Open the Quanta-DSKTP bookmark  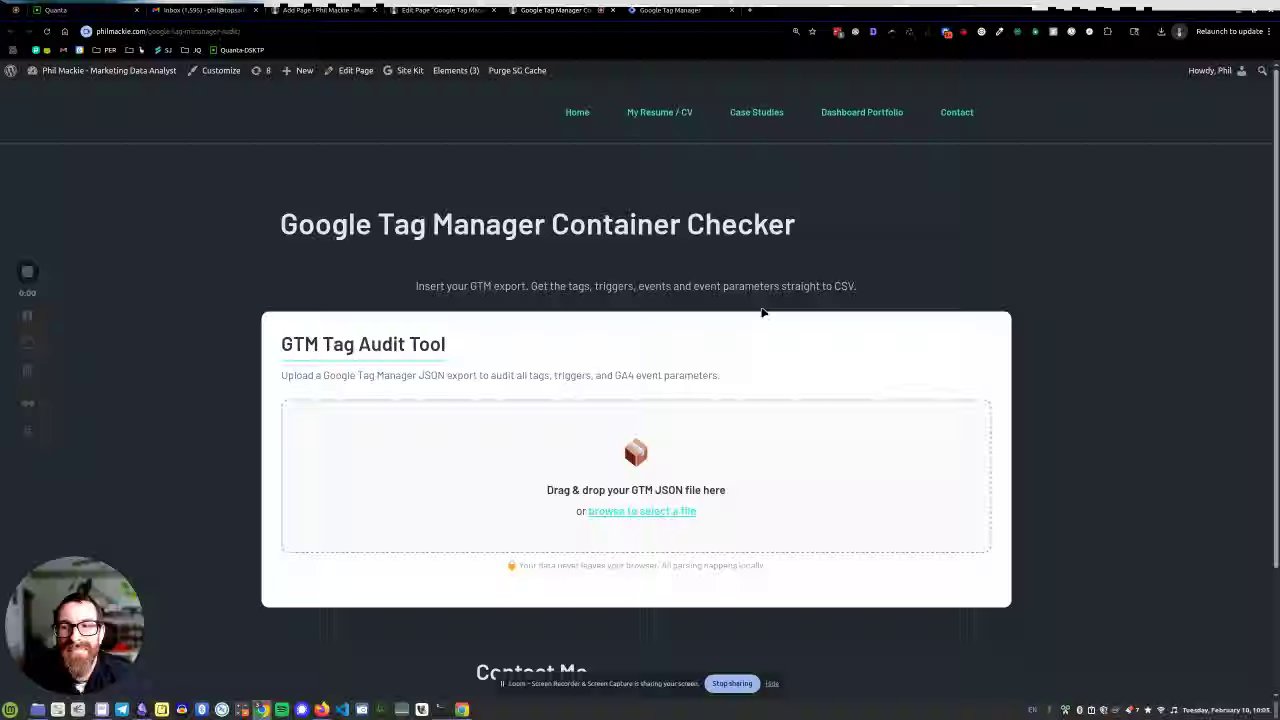(x=237, y=50)
